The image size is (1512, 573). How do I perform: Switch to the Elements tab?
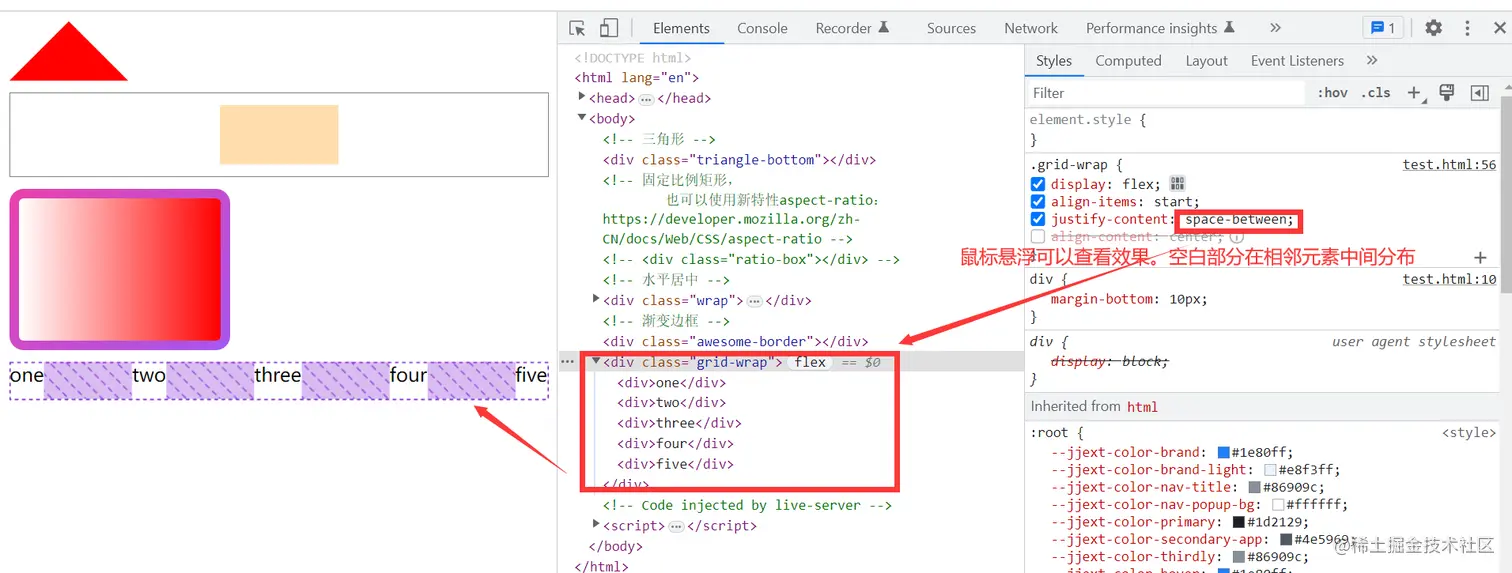[681, 28]
